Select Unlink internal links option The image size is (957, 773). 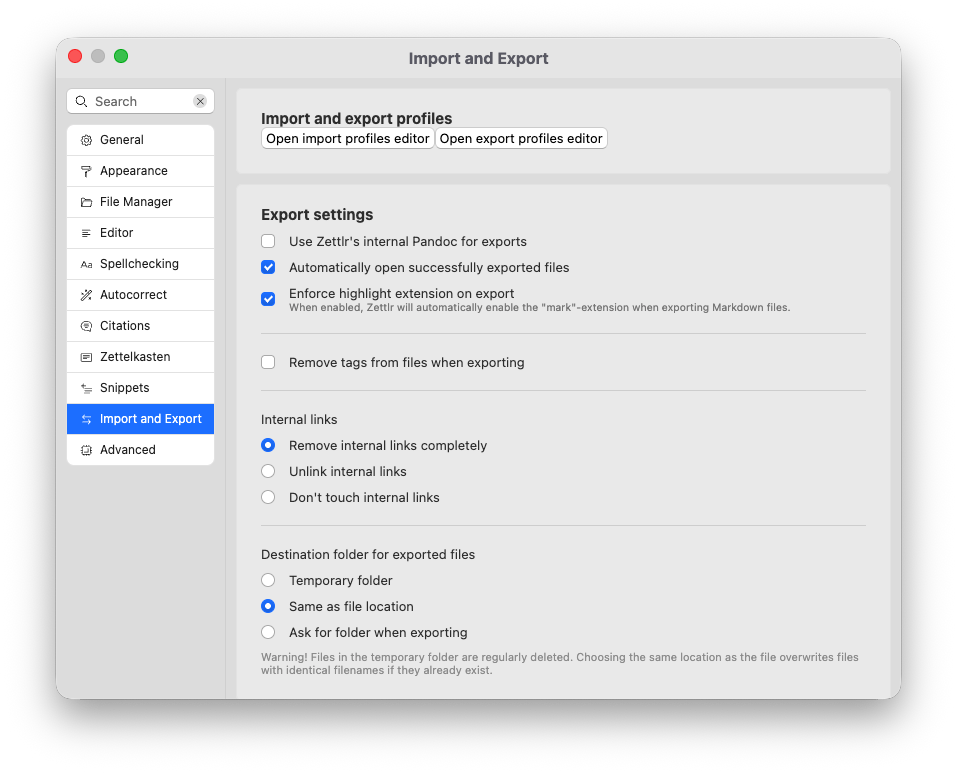[268, 471]
